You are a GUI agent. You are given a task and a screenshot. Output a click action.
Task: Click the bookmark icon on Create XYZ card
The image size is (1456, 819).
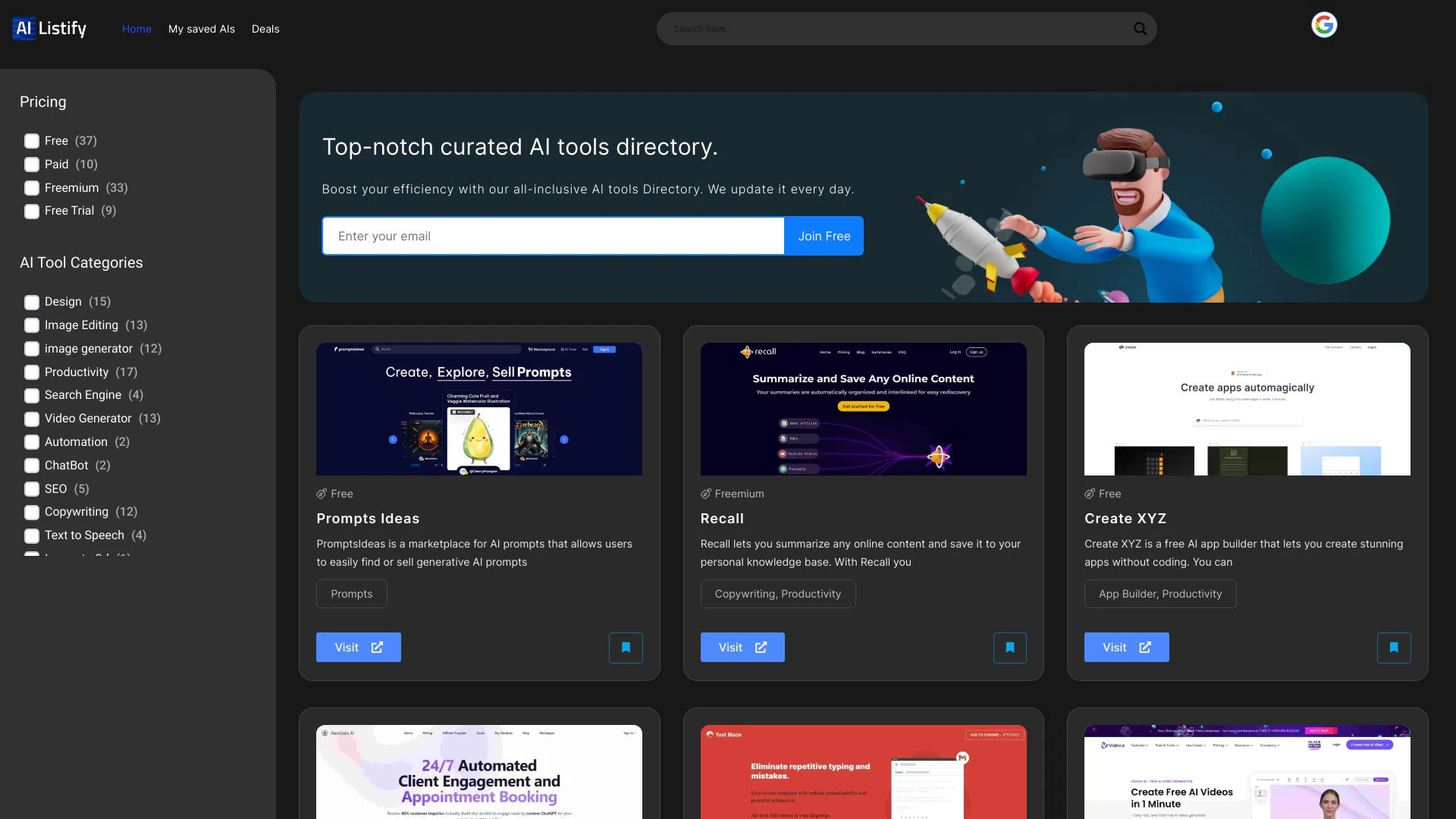pos(1393,647)
